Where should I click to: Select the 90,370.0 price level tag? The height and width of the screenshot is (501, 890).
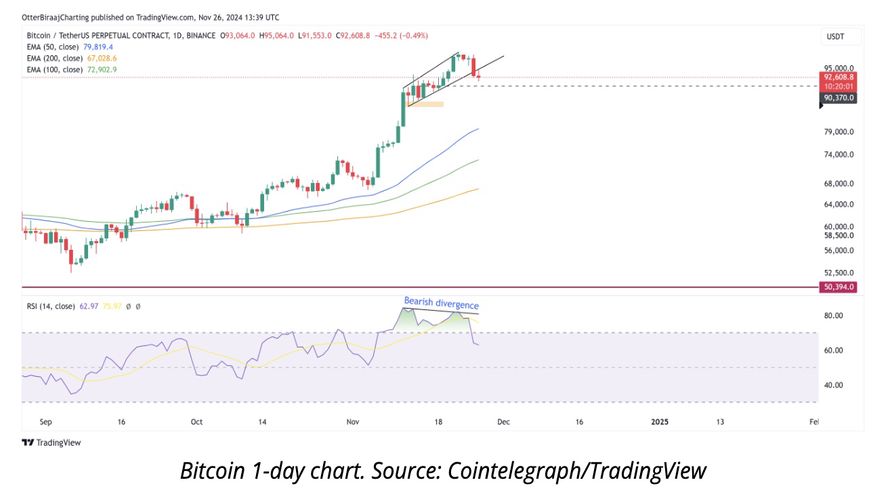pos(838,98)
